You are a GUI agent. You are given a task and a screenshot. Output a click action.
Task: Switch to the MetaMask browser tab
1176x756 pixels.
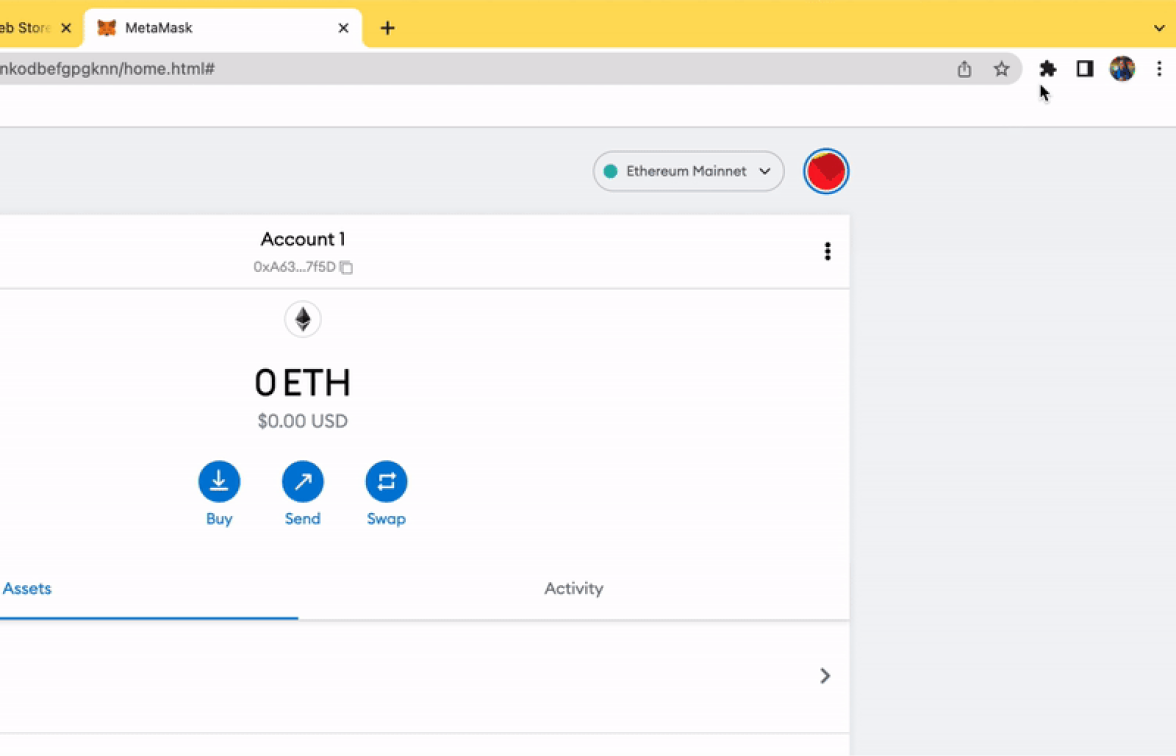point(223,28)
